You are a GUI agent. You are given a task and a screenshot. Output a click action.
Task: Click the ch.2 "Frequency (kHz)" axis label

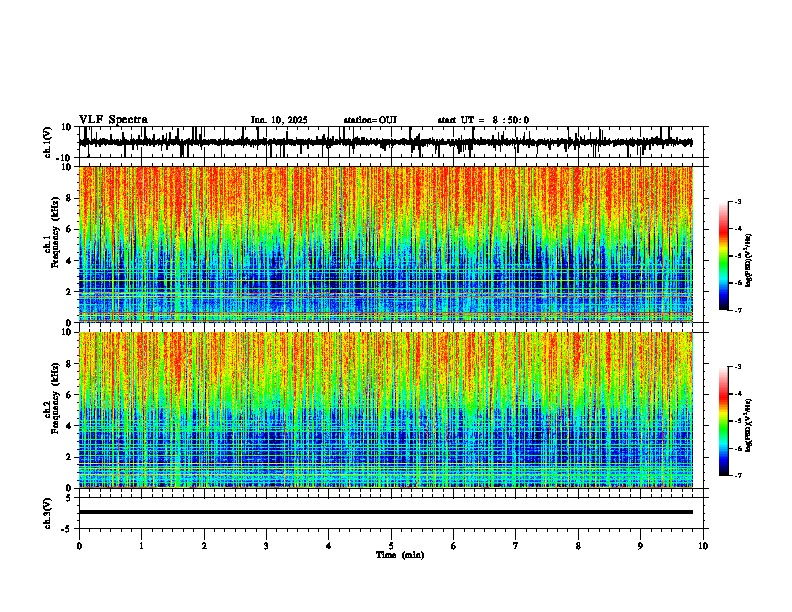55,398
